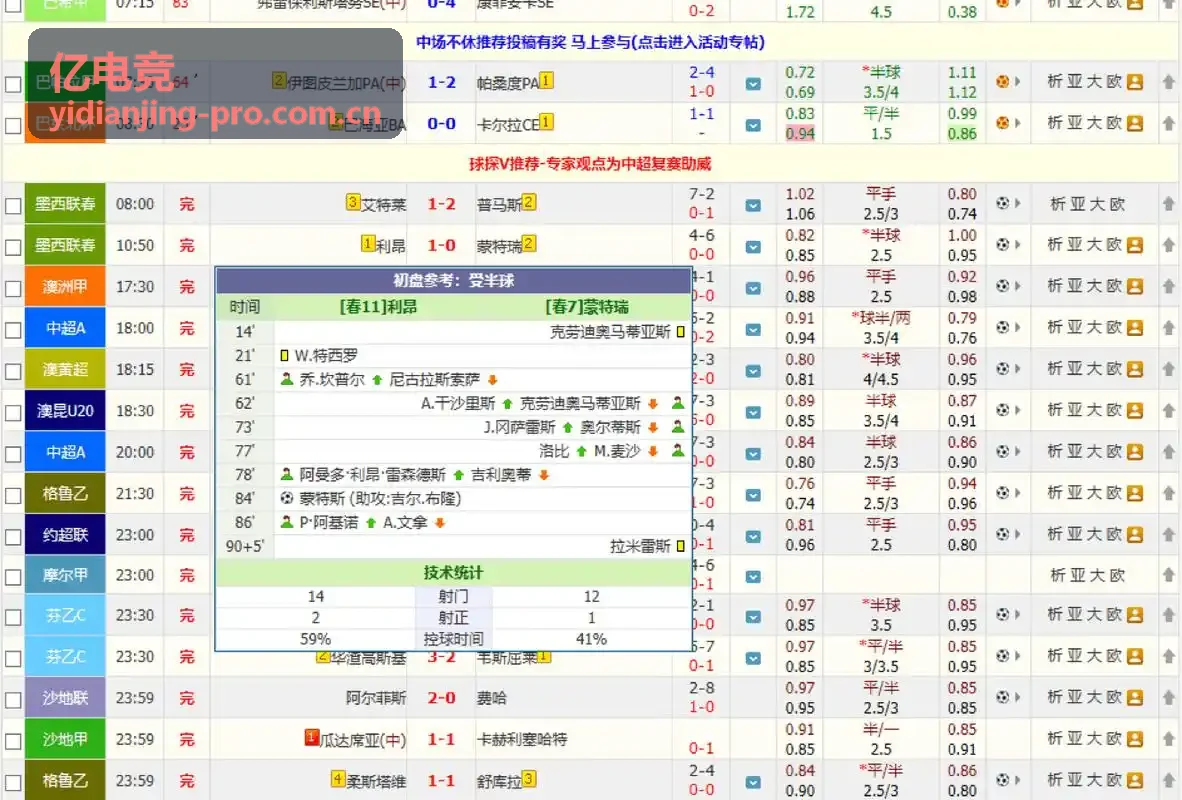This screenshot has width=1182, height=800.
Task: Open 球探V推荐 expert opinion link
Action: pos(590,164)
